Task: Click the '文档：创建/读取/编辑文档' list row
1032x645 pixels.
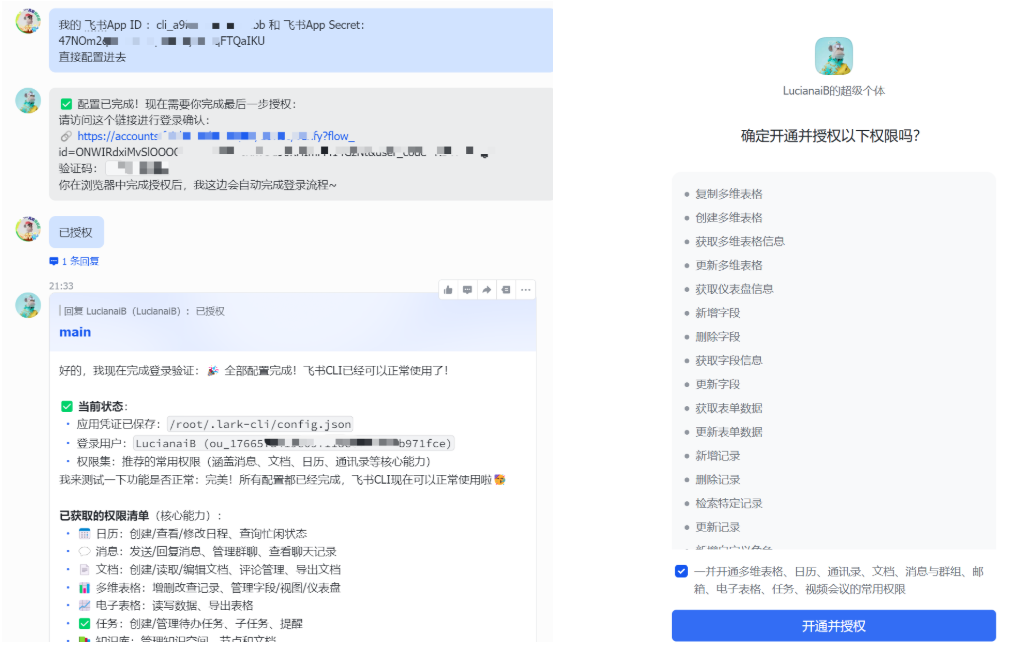Action: [209, 570]
